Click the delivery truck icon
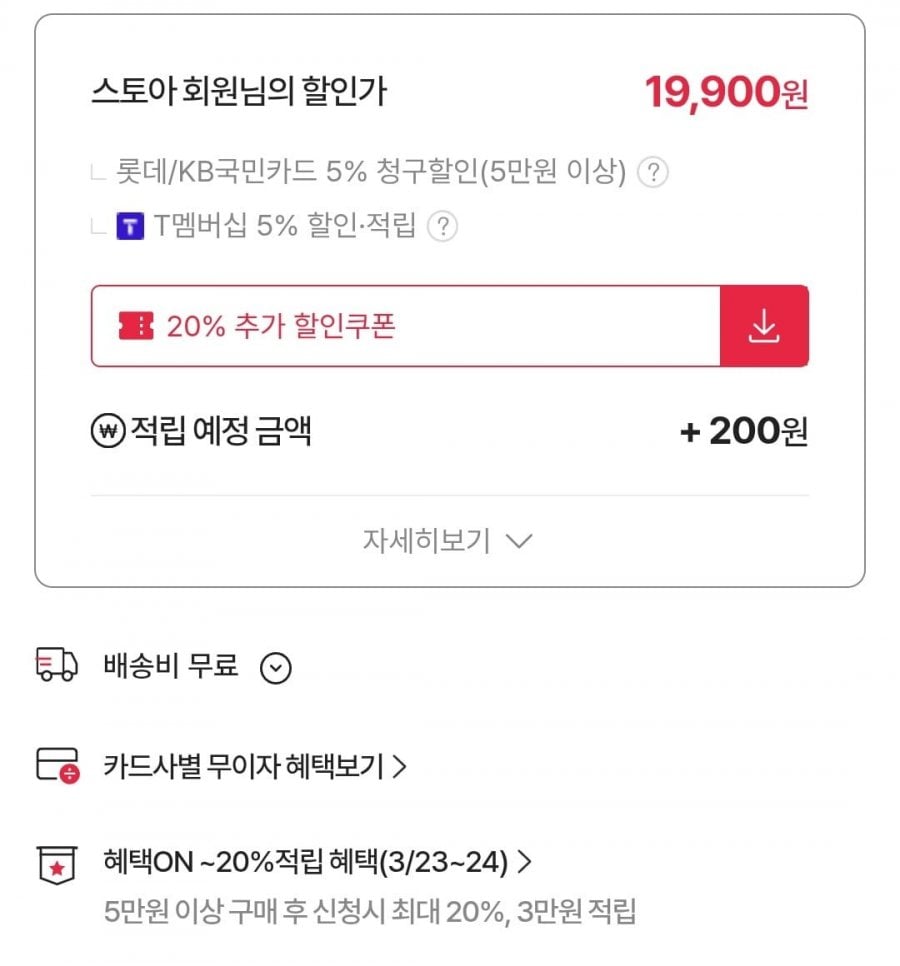Screen dimensions: 900x966 click(56, 665)
